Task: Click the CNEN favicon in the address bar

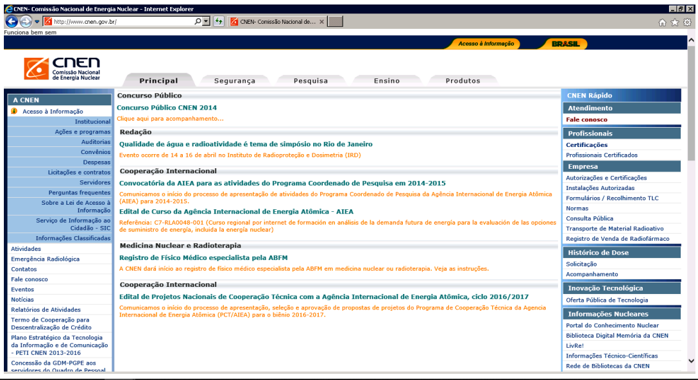Action: tap(48, 21)
